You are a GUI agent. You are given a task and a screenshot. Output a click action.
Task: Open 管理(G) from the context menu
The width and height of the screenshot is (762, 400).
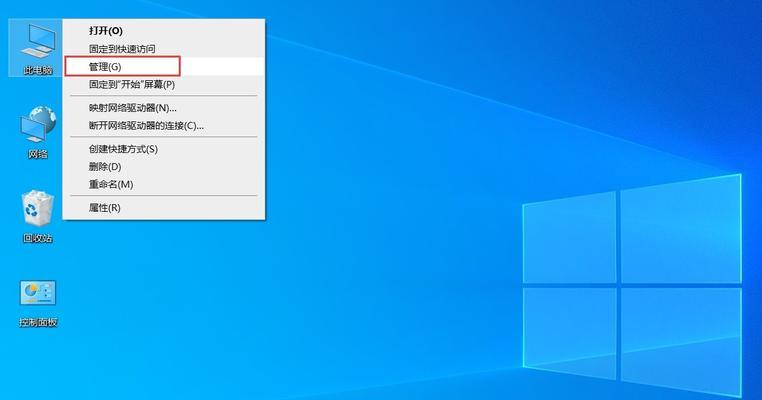(x=164, y=67)
